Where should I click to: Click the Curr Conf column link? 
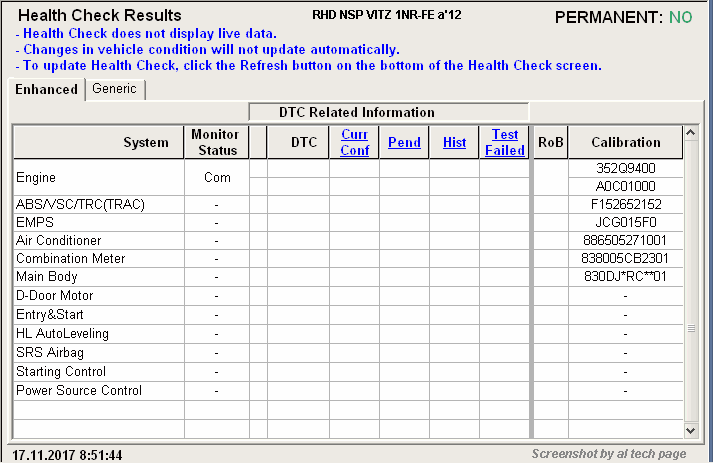pos(354,142)
